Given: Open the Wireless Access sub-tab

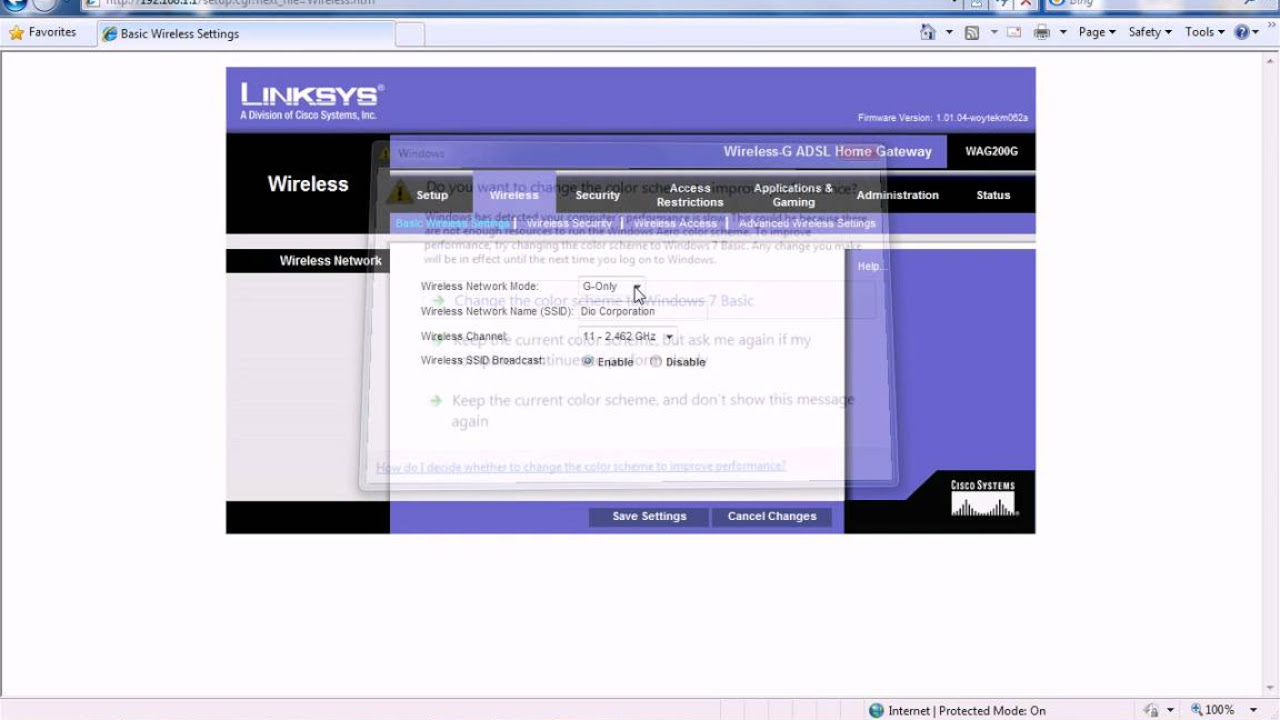Looking at the screenshot, I should [675, 223].
